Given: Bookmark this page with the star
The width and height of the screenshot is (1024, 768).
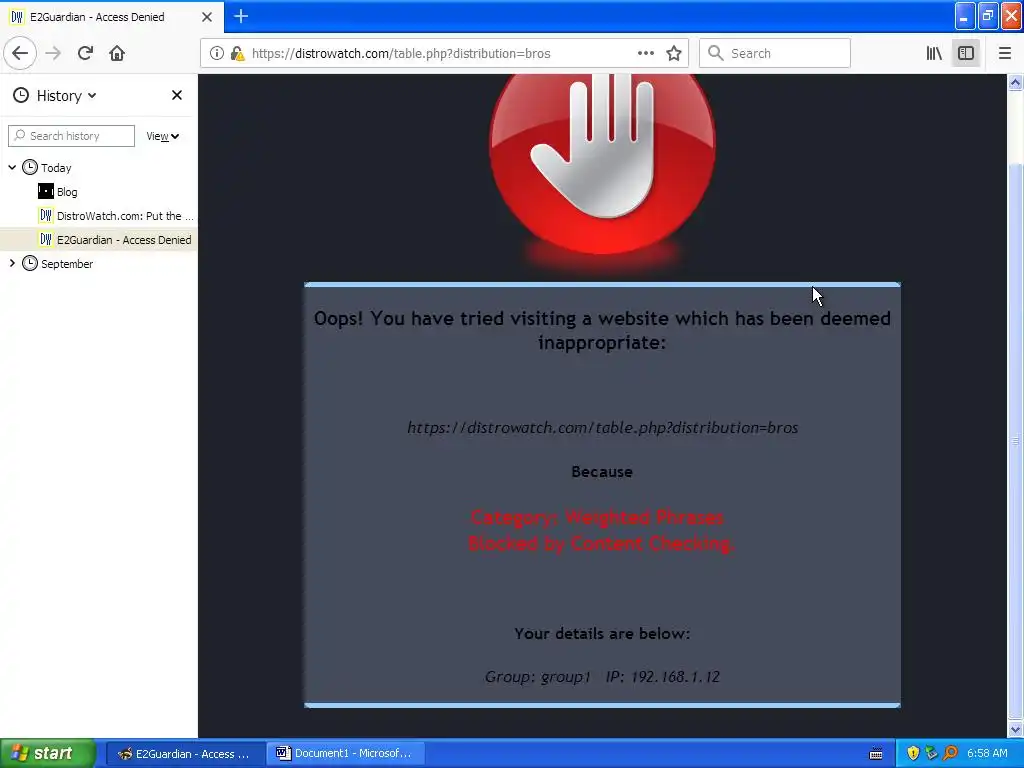Looking at the screenshot, I should [674, 53].
